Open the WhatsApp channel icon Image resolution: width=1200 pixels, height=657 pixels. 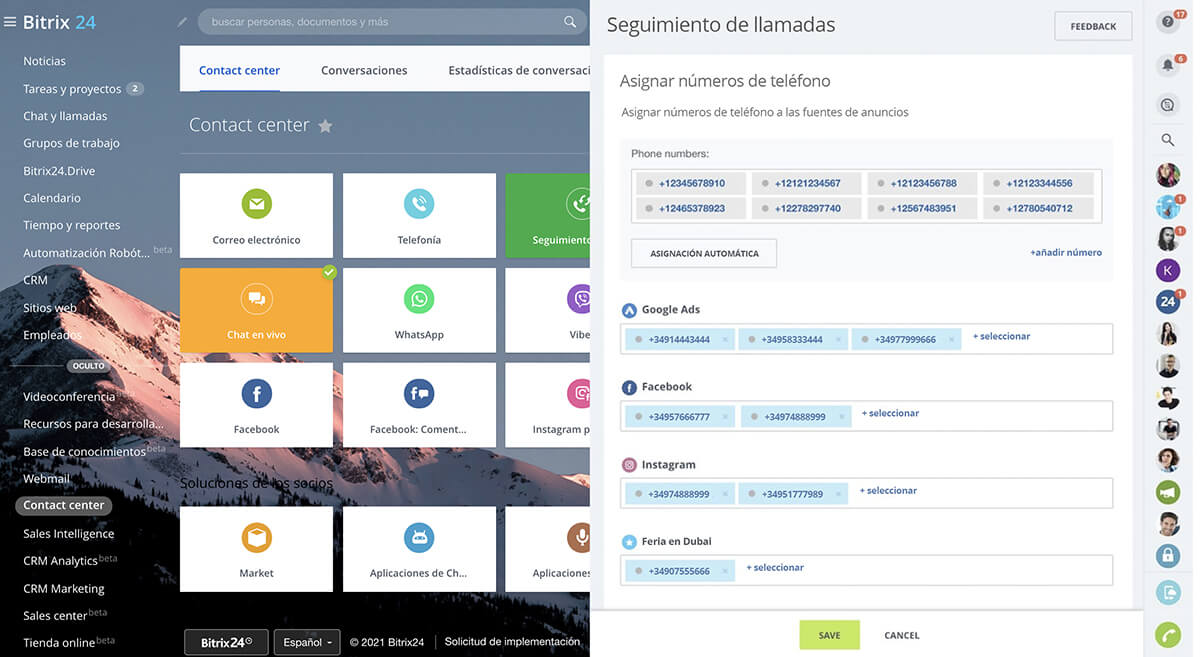click(419, 299)
